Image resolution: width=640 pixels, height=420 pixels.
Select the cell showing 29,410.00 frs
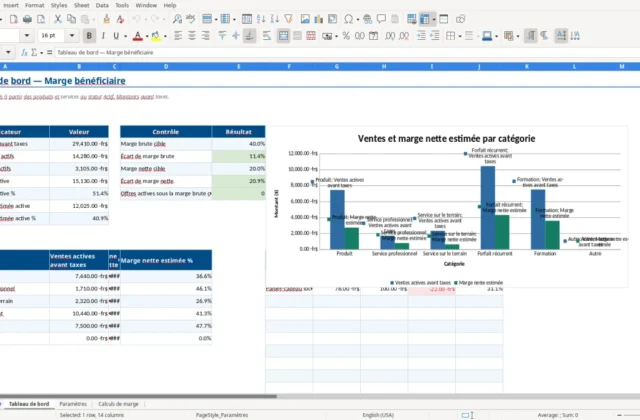click(79, 144)
